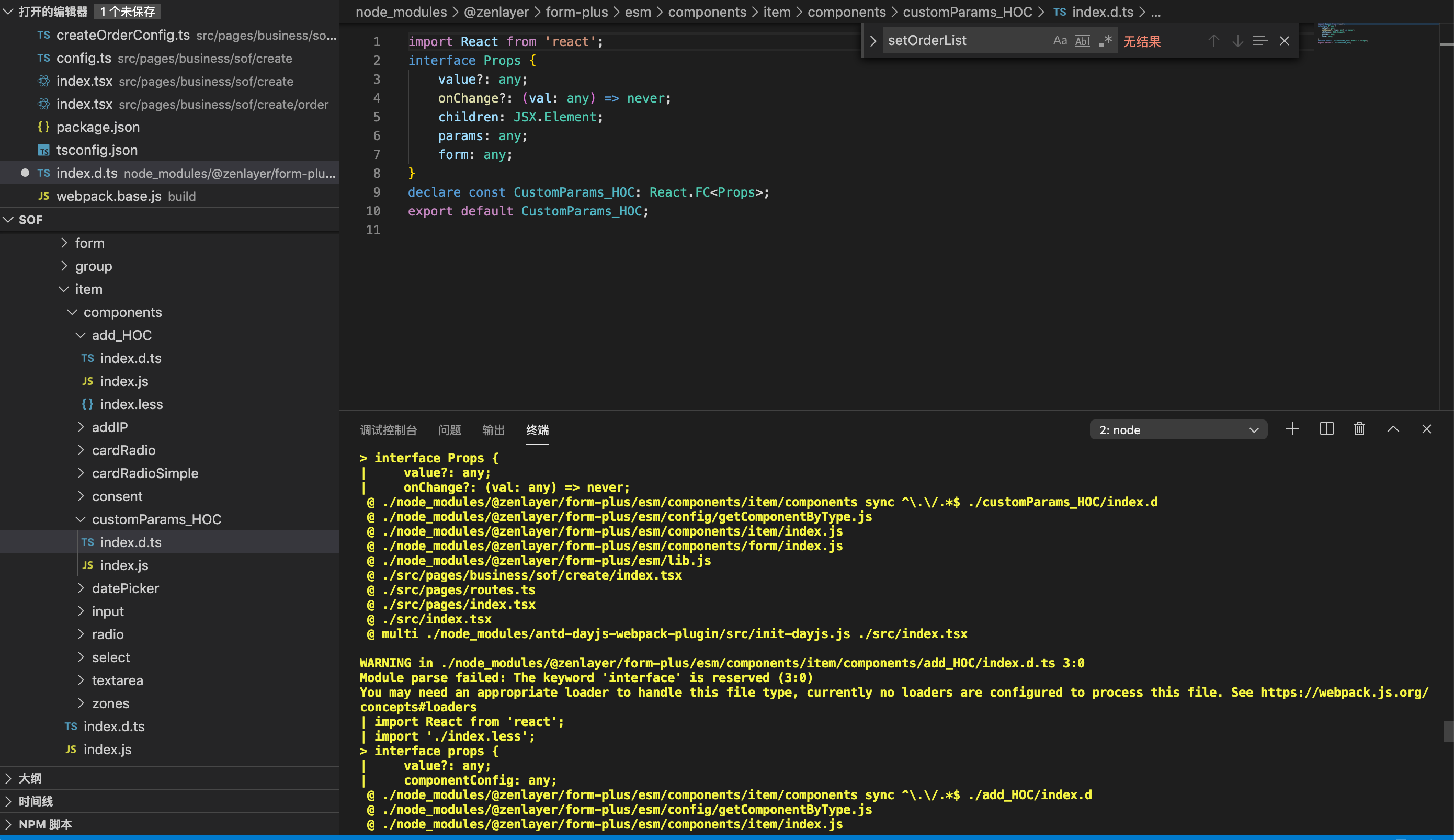Split the terminal panel
Viewport: 1454px width, 840px height.
1326,429
